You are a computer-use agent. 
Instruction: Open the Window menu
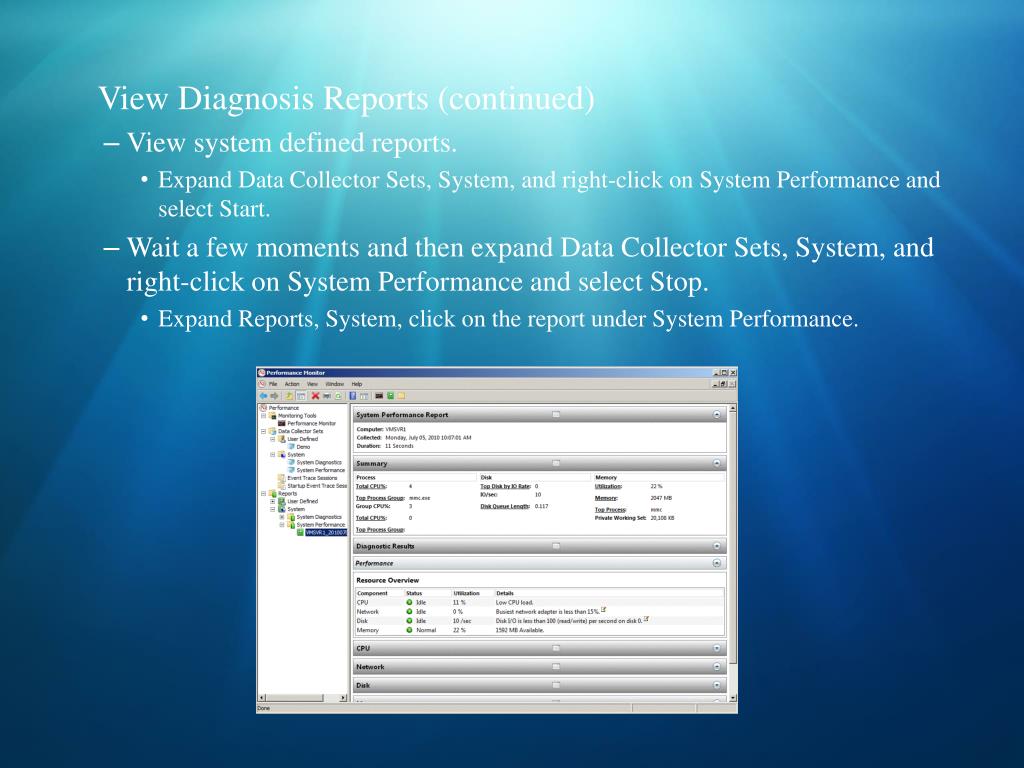[334, 384]
